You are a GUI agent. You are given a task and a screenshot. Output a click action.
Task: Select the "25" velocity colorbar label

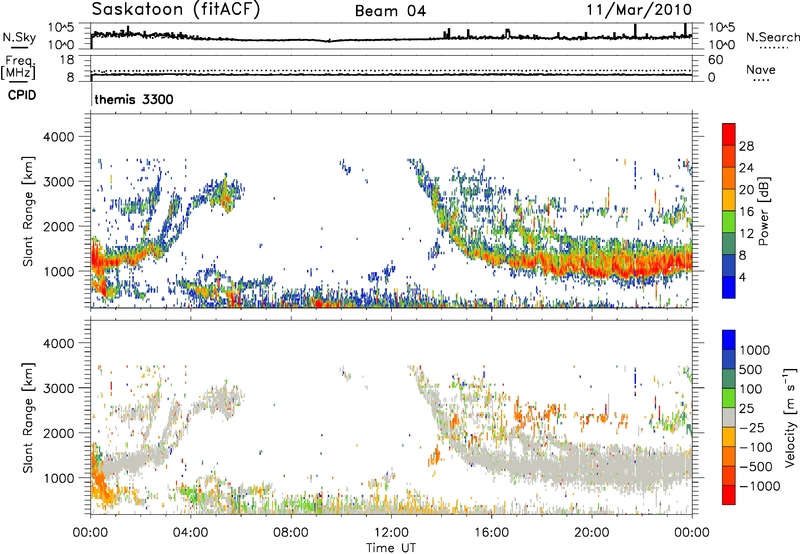746,409
